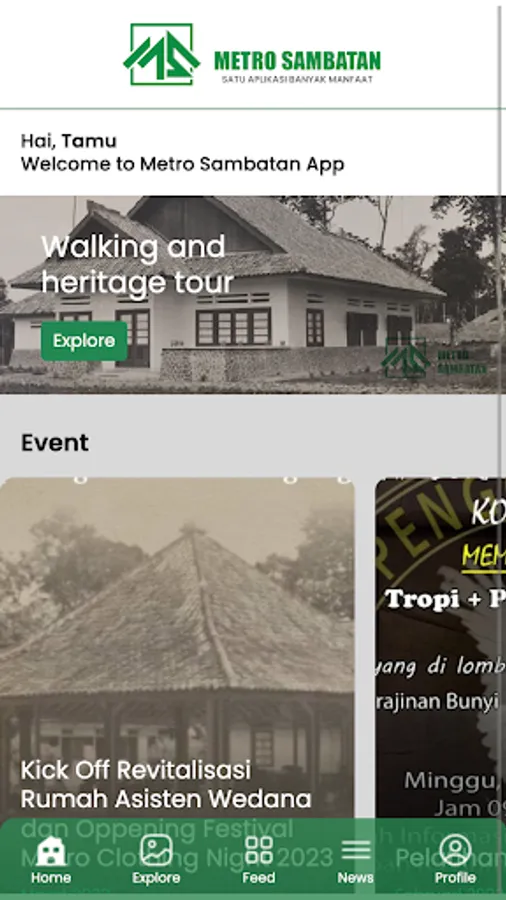Image resolution: width=506 pixels, height=900 pixels.
Task: Open the Explore picture icon
Action: (156, 850)
